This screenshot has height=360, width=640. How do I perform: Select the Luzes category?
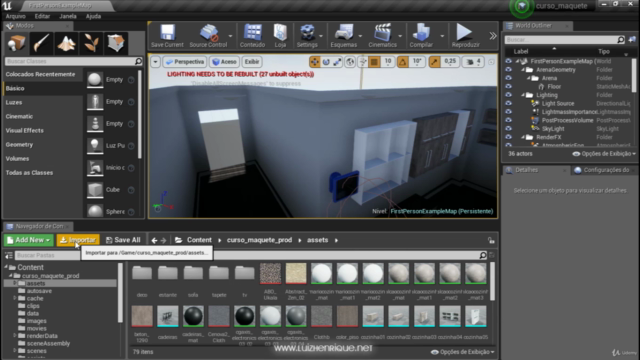coord(14,102)
